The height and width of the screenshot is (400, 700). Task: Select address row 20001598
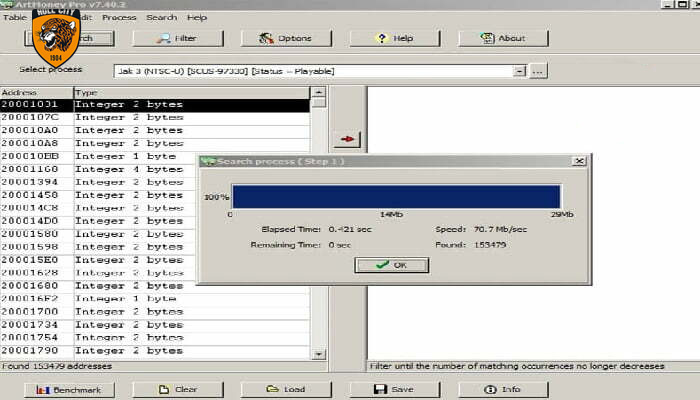[98, 247]
